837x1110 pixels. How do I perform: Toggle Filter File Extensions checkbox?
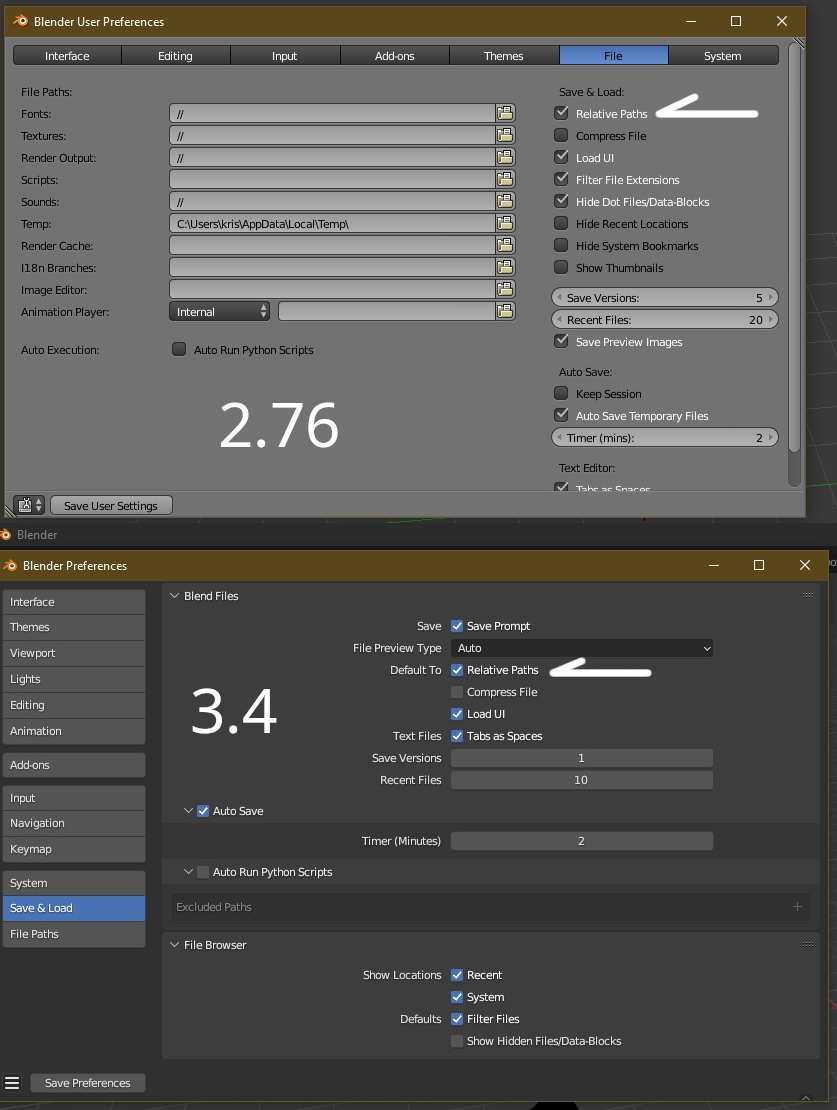562,178
